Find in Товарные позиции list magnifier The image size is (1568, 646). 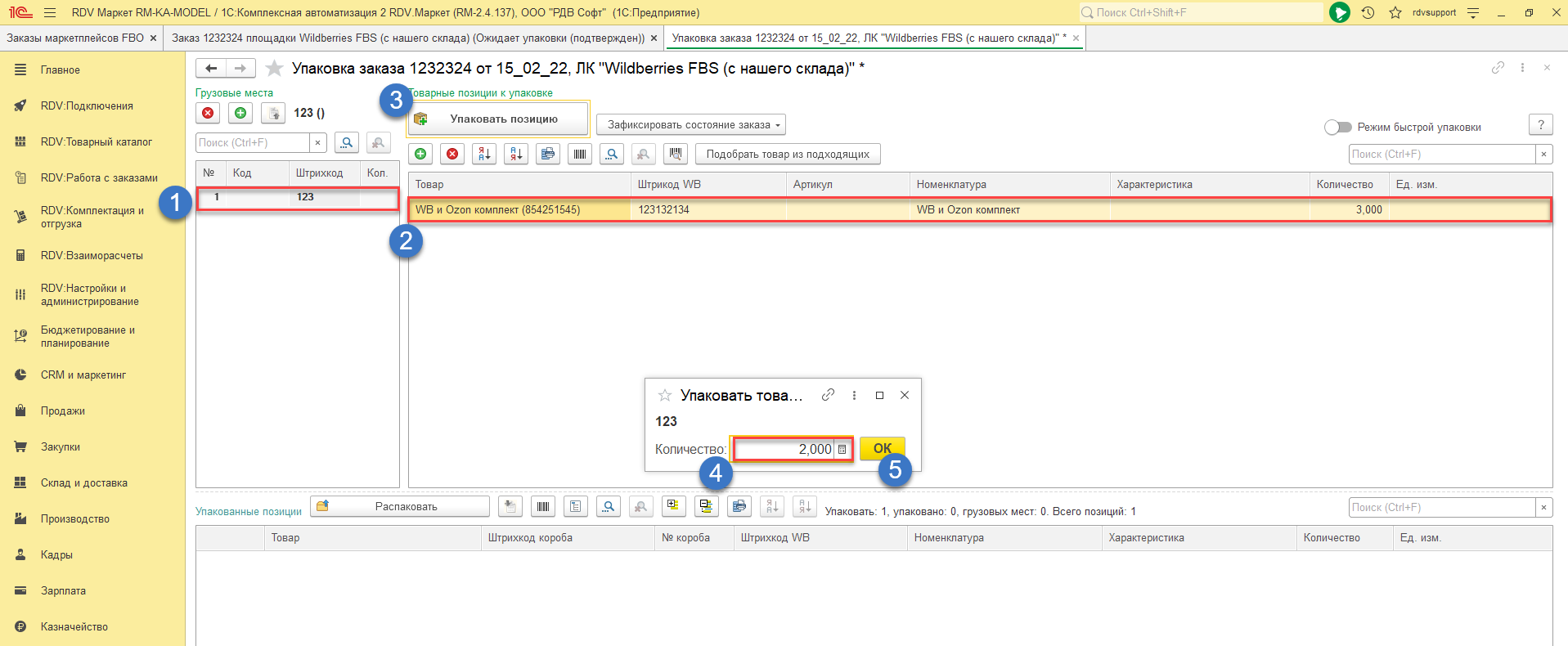[x=612, y=154]
